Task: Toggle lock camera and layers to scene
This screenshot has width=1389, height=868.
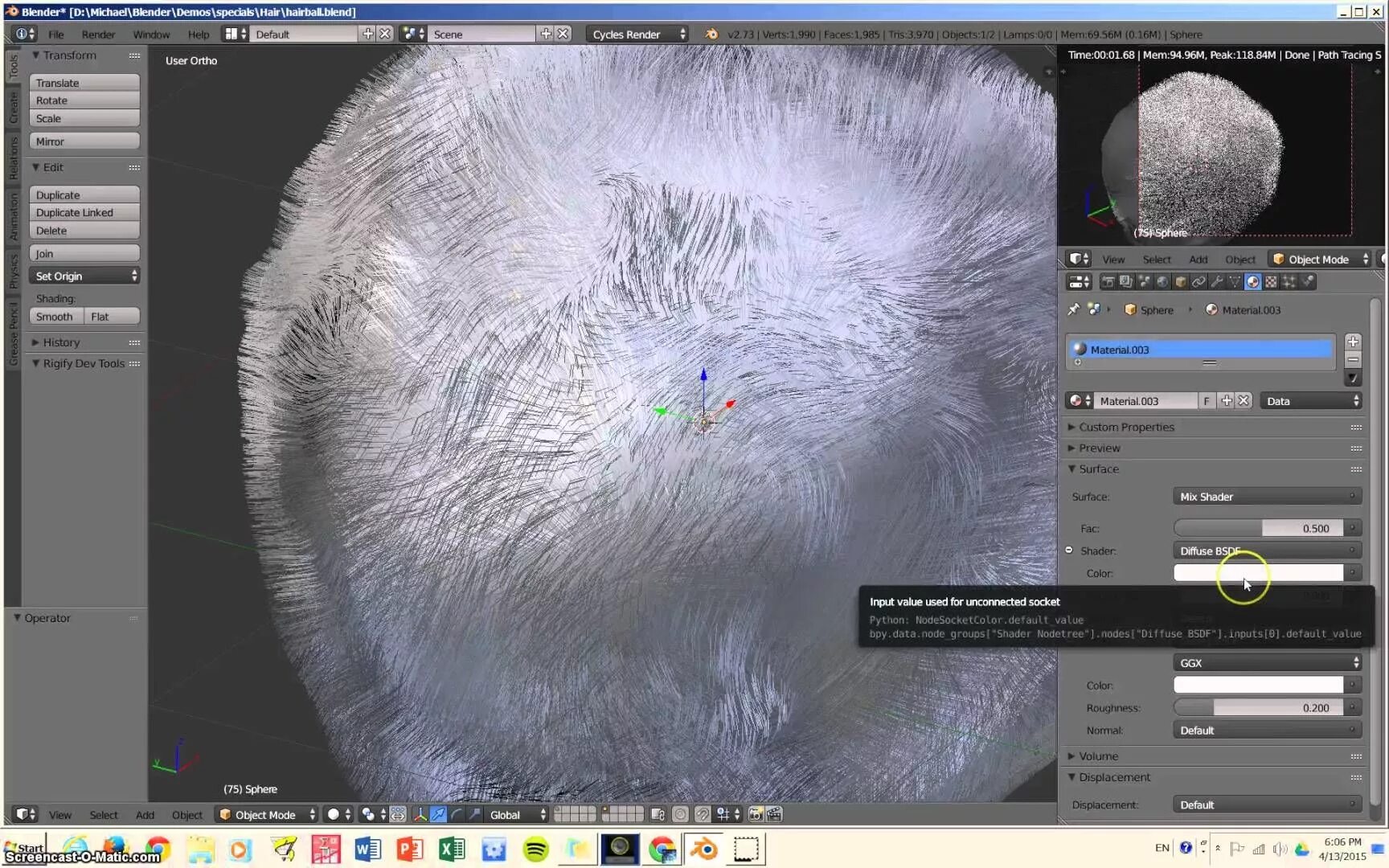Action: 658,814
